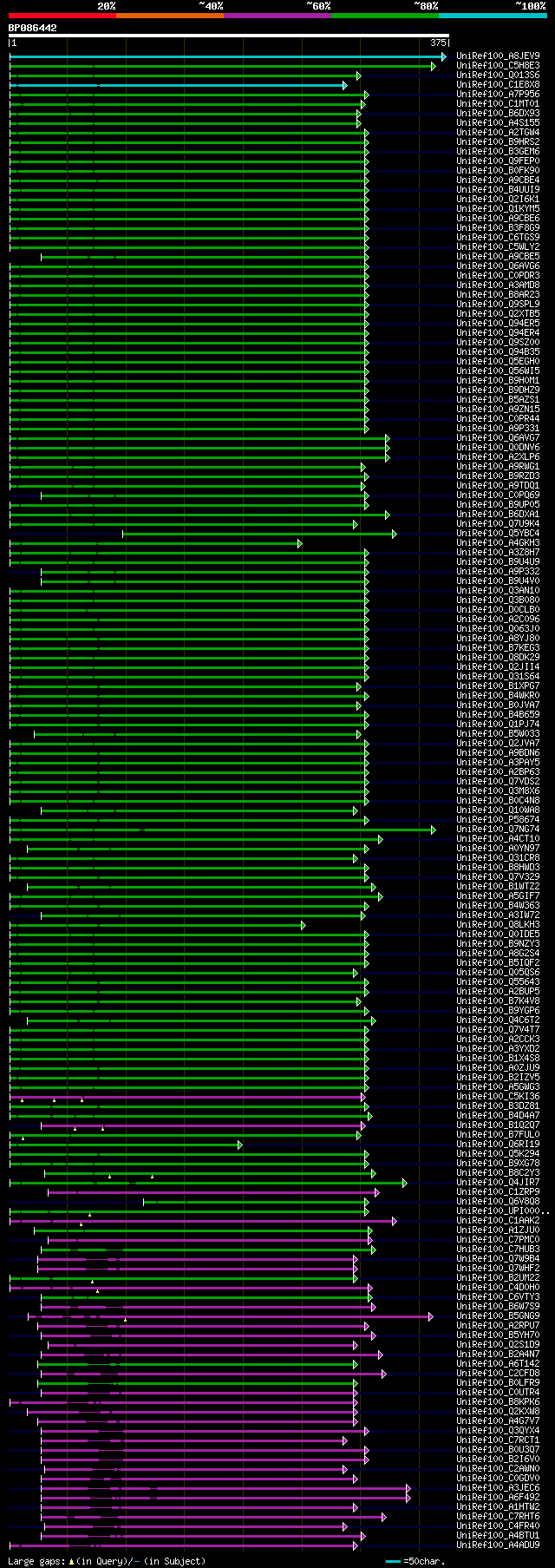Pick hit label UniRef100_C6TGS9
The image size is (555, 1568).
(498, 238)
